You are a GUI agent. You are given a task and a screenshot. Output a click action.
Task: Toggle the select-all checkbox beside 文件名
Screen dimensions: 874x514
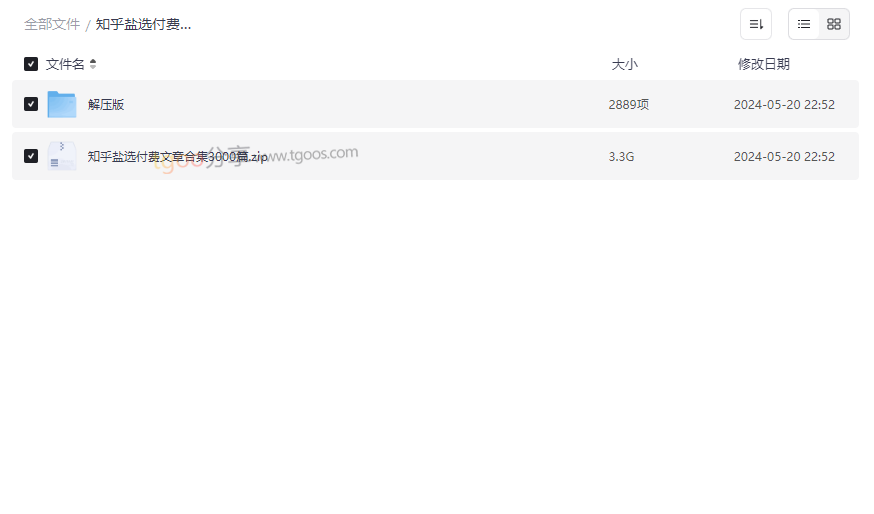[x=31, y=64]
